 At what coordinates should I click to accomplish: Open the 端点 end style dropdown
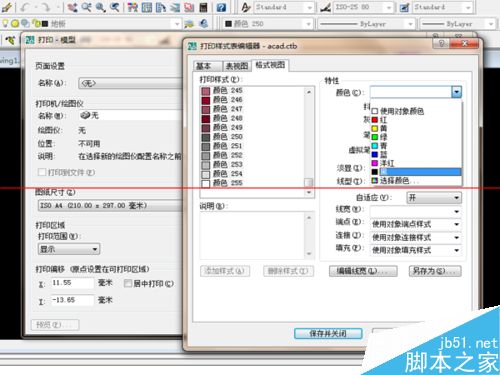pos(416,224)
